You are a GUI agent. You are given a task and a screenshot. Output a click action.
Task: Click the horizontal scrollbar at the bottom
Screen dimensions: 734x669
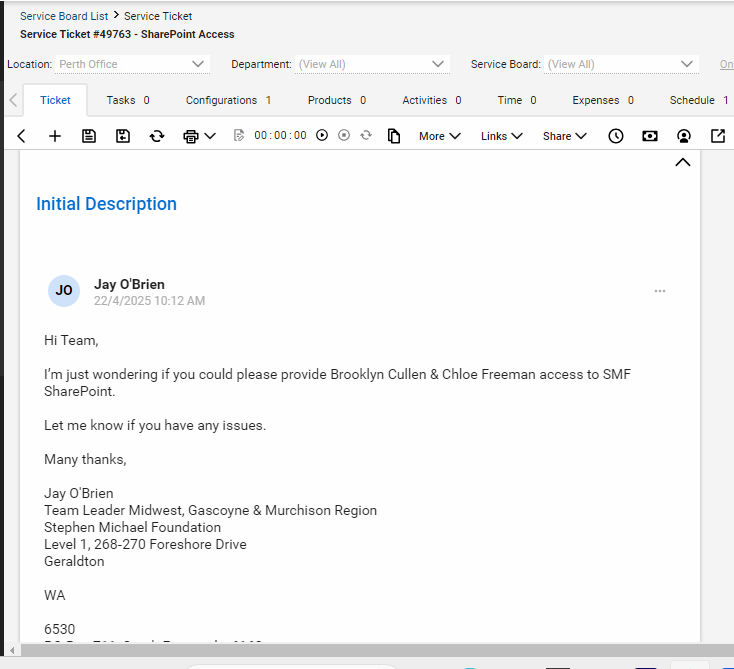(377, 650)
